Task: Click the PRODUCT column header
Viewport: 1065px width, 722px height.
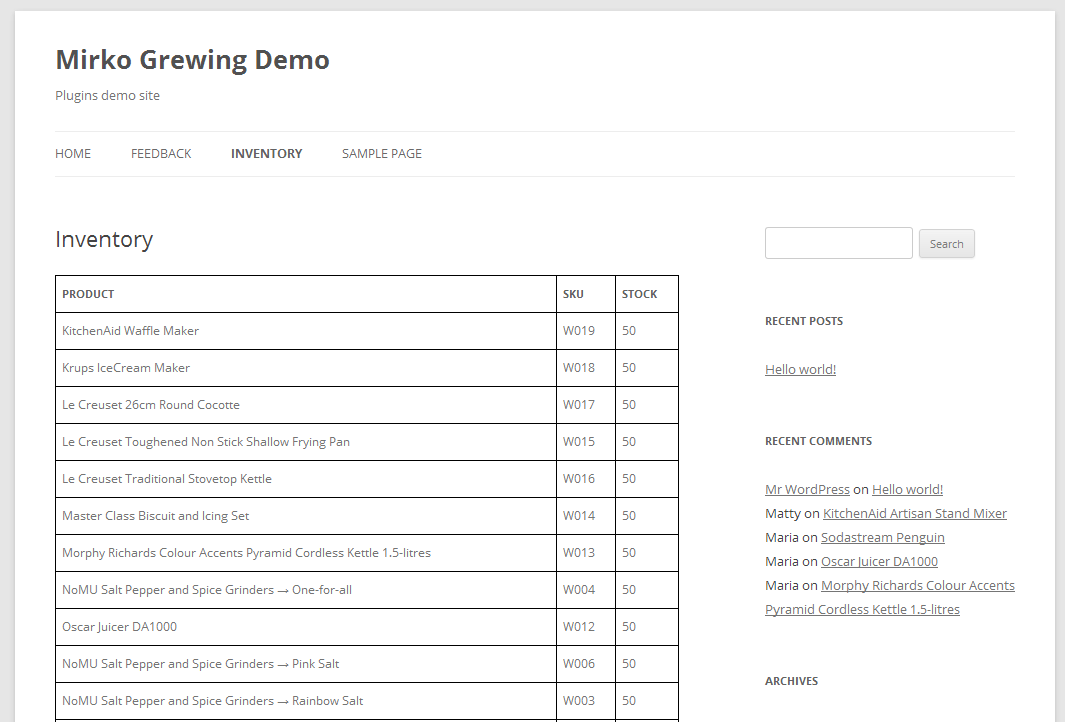Action: (x=306, y=294)
